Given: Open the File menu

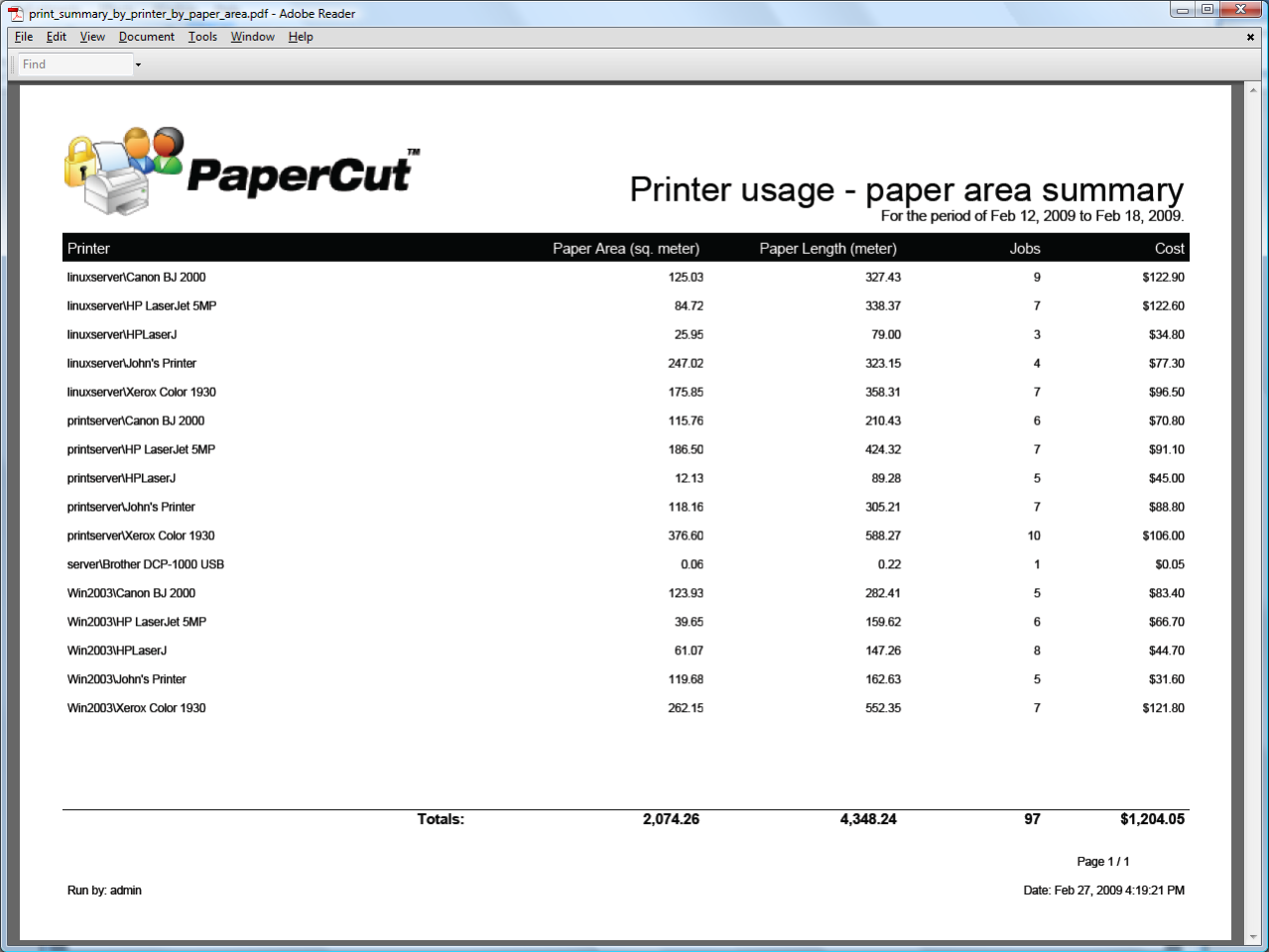Looking at the screenshot, I should coord(24,37).
